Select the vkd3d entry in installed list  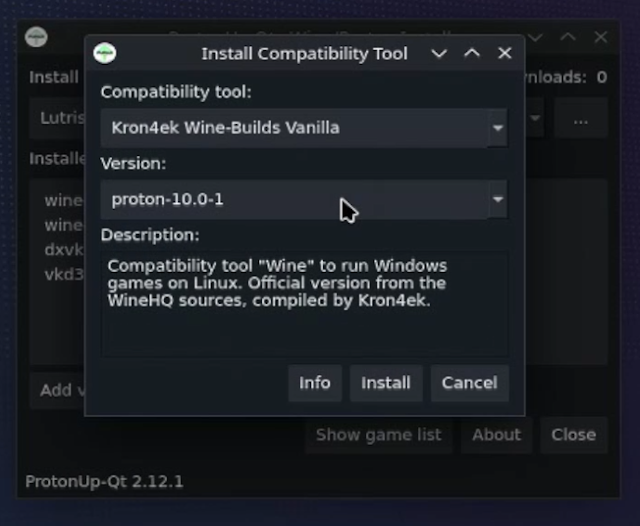[x=64, y=275]
